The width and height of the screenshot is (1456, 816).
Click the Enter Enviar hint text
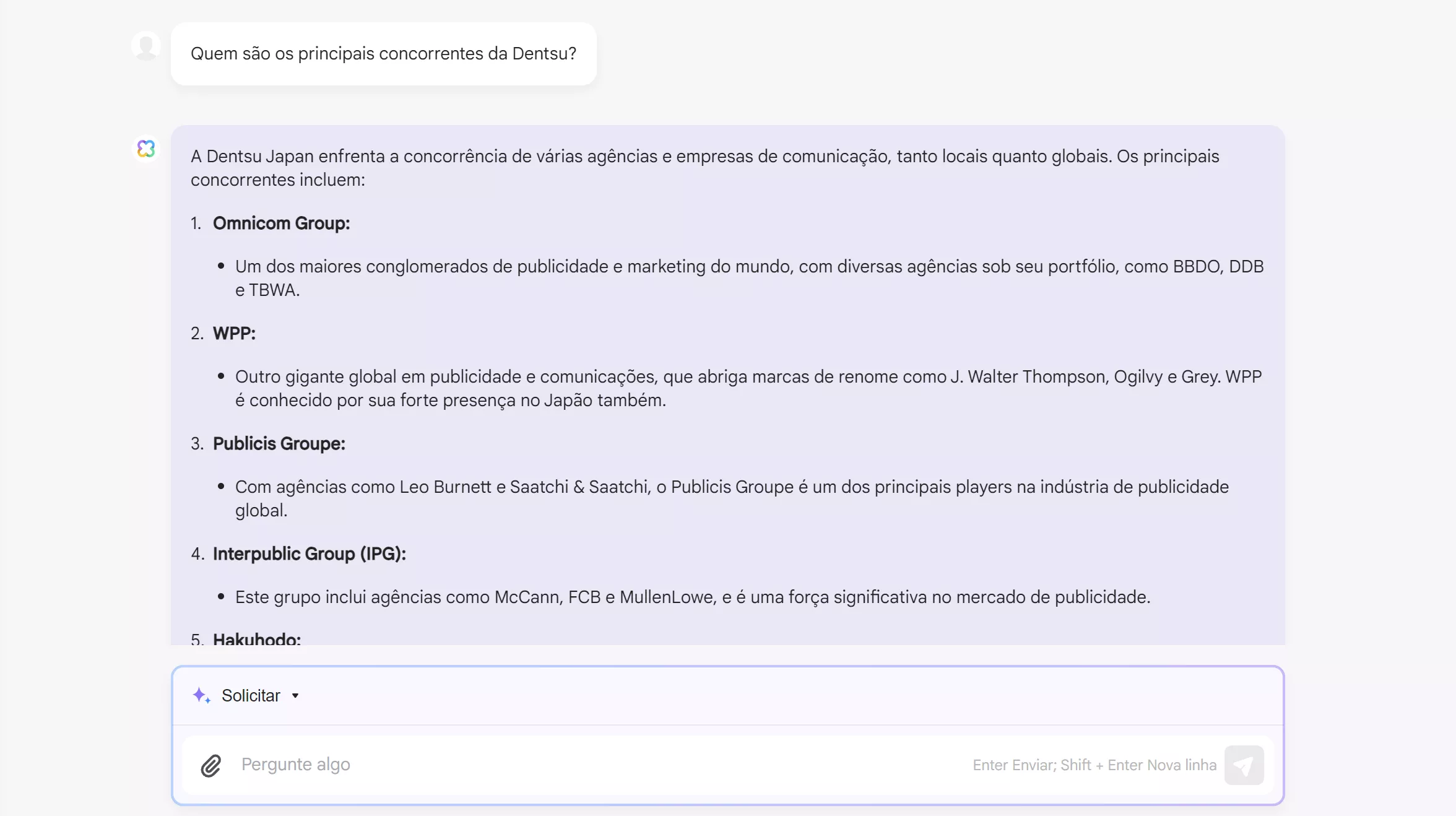(1093, 765)
